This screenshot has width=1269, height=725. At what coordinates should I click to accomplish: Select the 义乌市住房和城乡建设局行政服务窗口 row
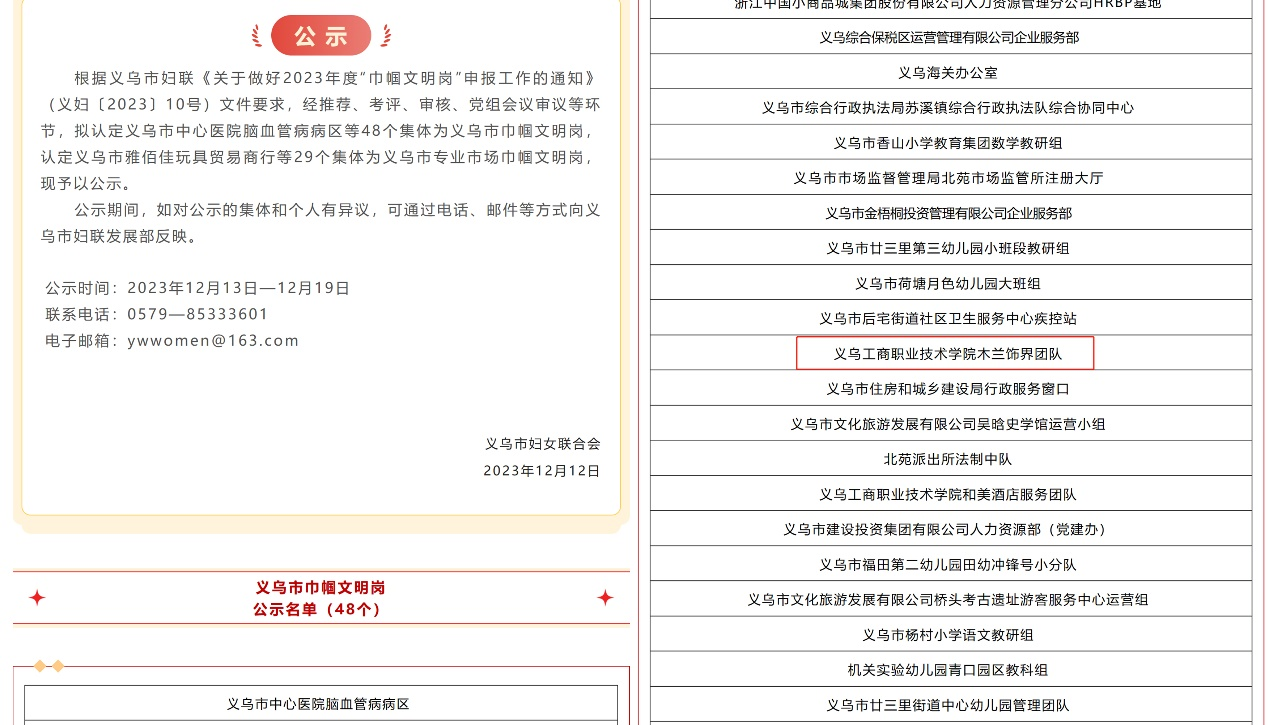[x=947, y=389]
